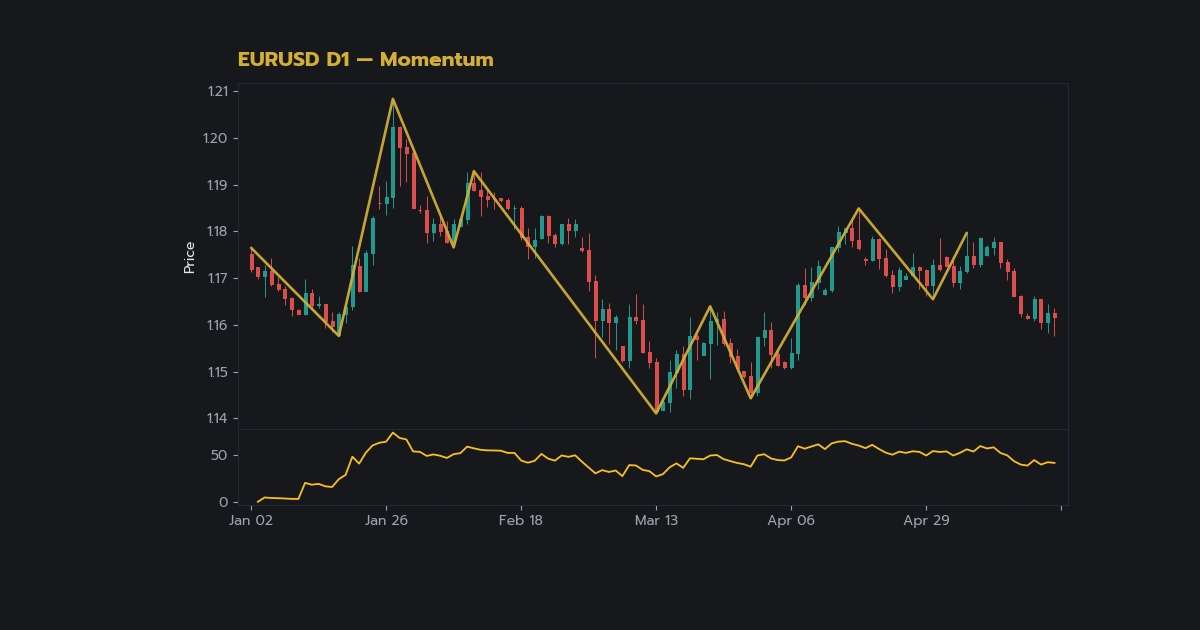Click the 117 price axis value

point(218,278)
